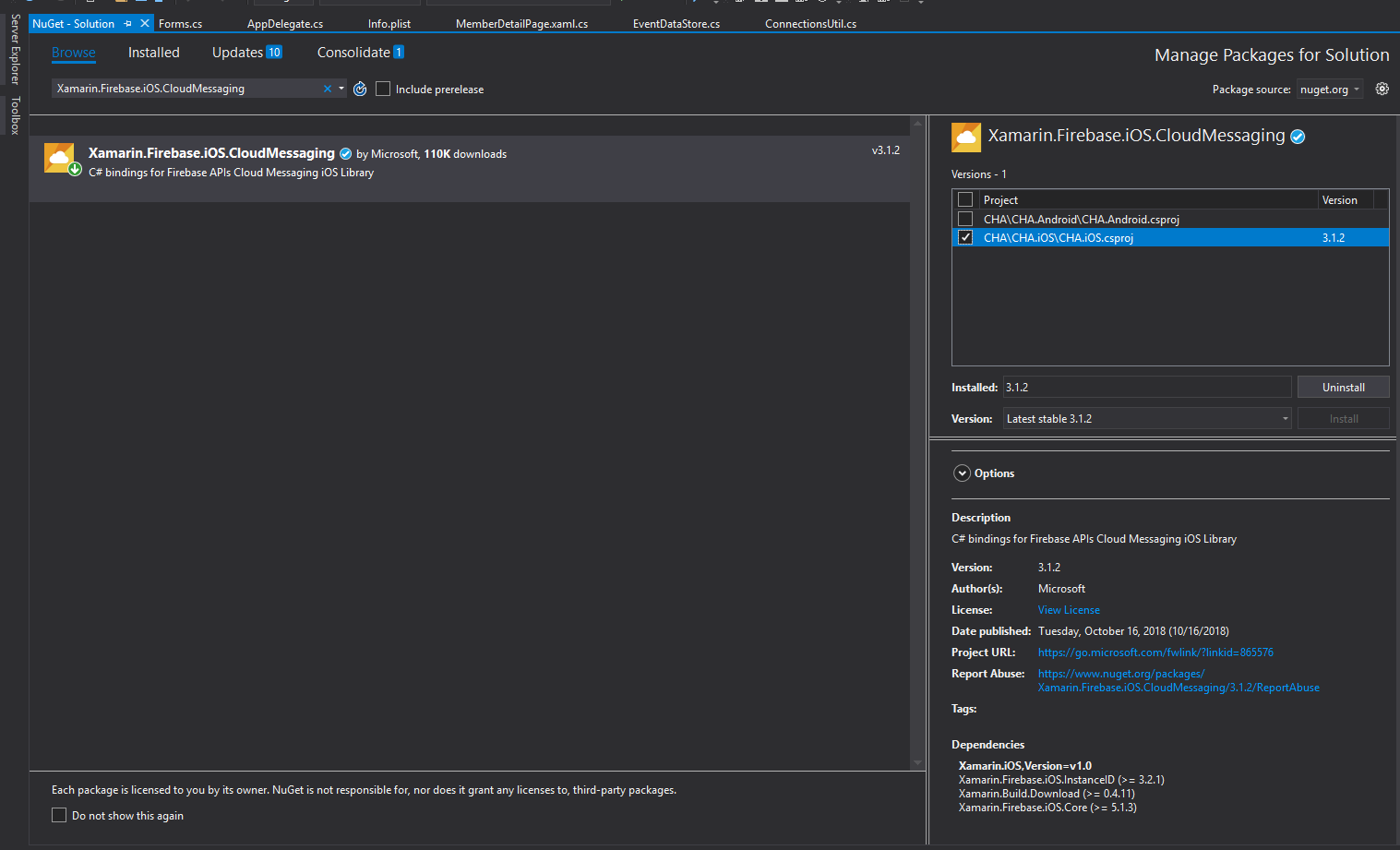
Task: Open the Updates tab
Action: coord(246,53)
